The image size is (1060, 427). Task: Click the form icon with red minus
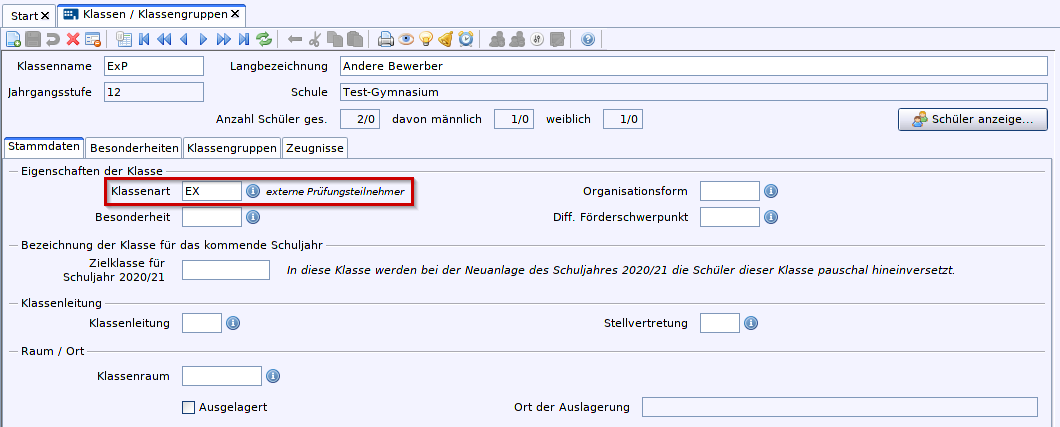coord(93,39)
